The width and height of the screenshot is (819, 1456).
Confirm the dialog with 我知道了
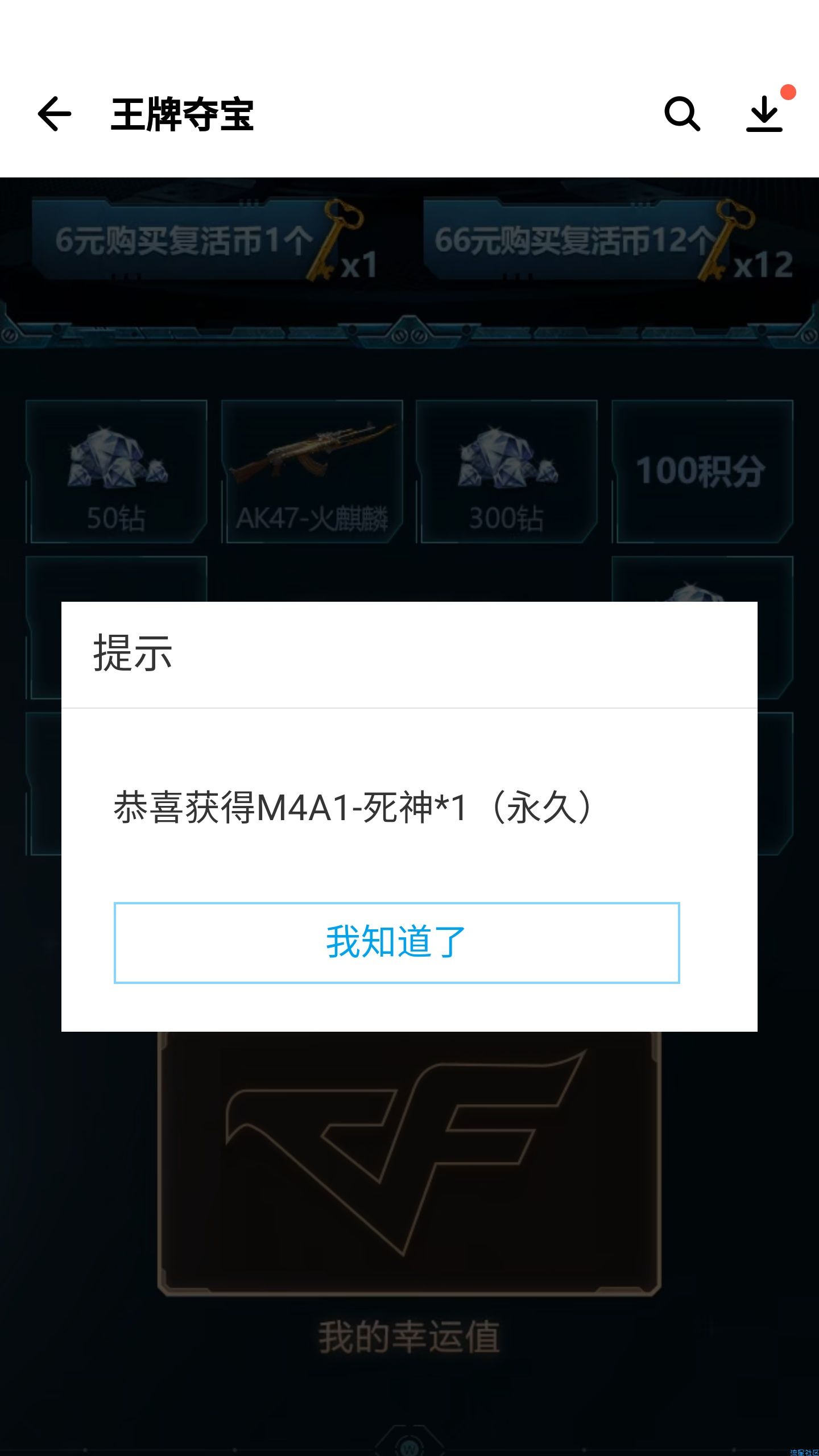coord(396,942)
